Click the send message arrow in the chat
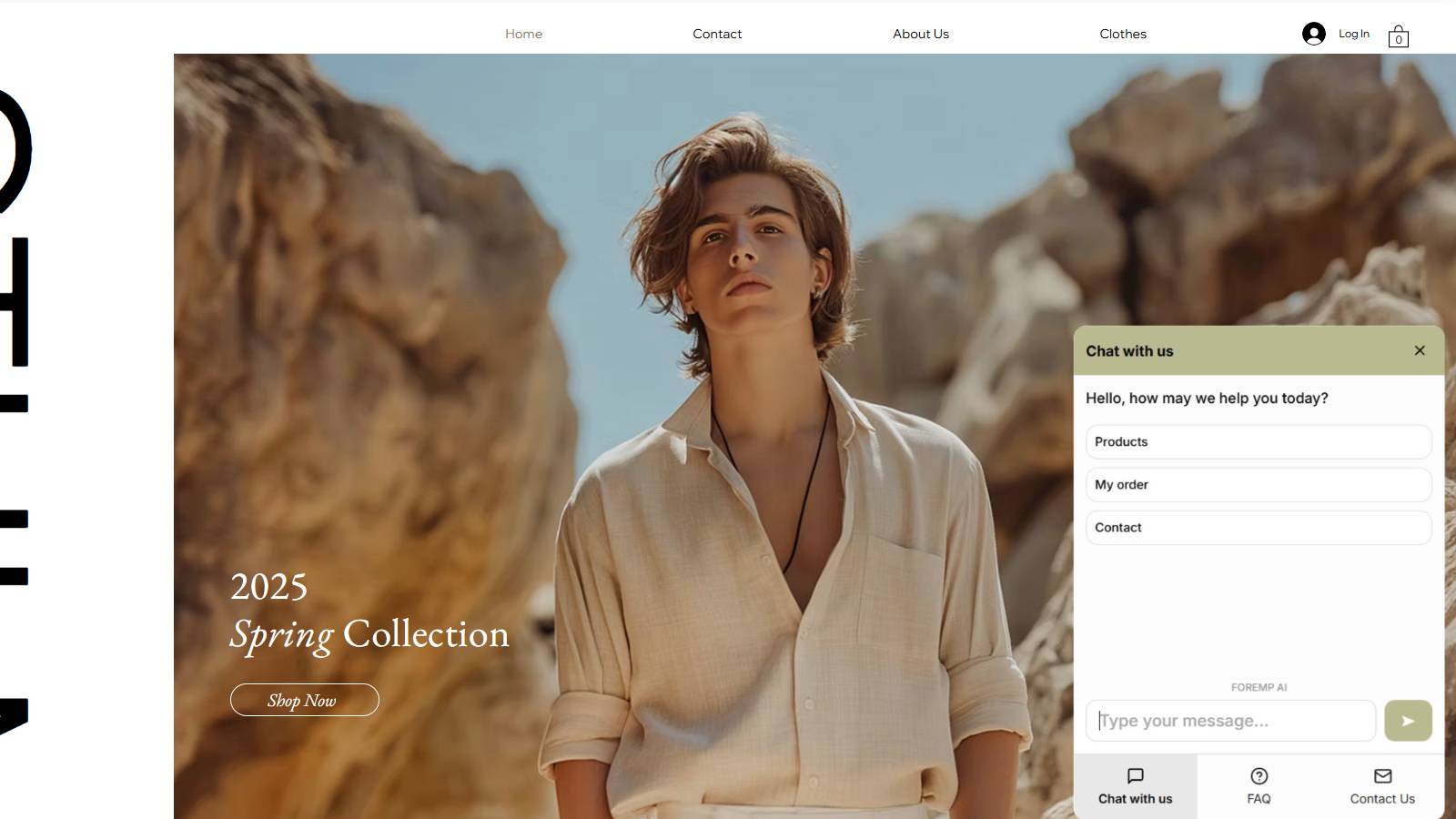The image size is (1456, 819). pyautogui.click(x=1408, y=720)
